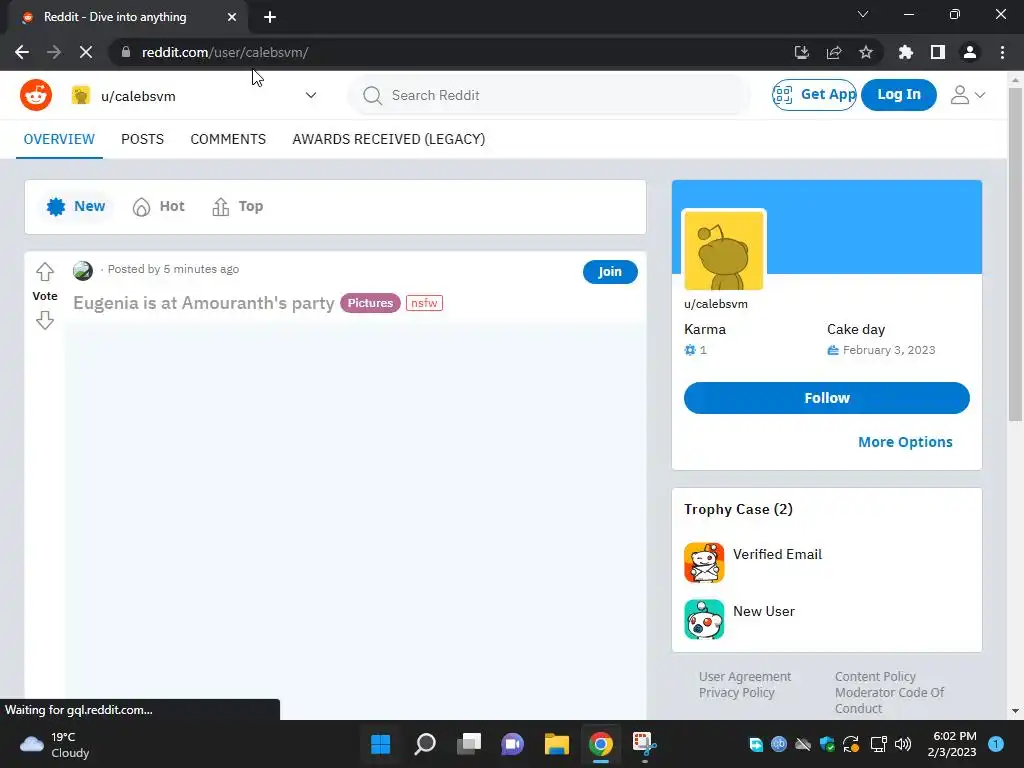This screenshot has height=768, width=1024.
Task: Open More Options on the profile card
Action: click(x=905, y=442)
